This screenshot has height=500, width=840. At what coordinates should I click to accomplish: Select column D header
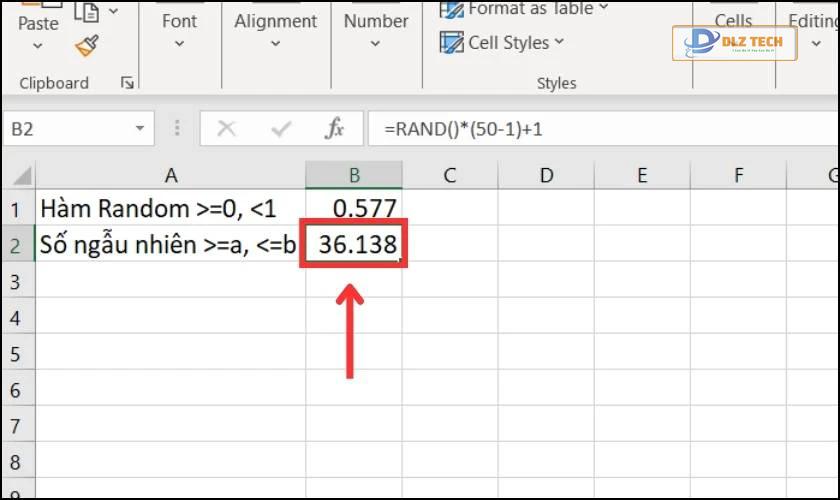[x=546, y=175]
